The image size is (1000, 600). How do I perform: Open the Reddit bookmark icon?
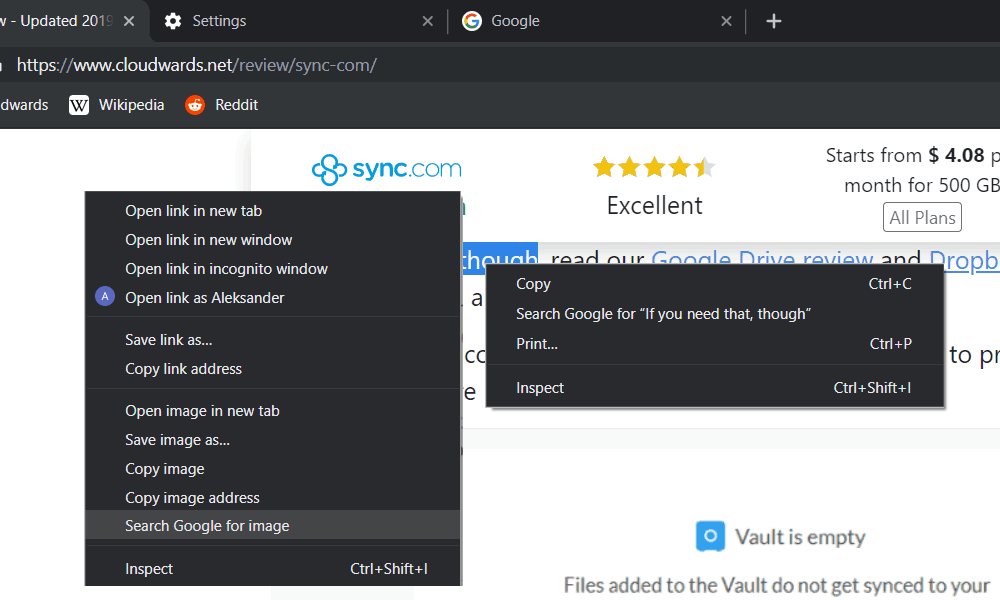coord(195,105)
